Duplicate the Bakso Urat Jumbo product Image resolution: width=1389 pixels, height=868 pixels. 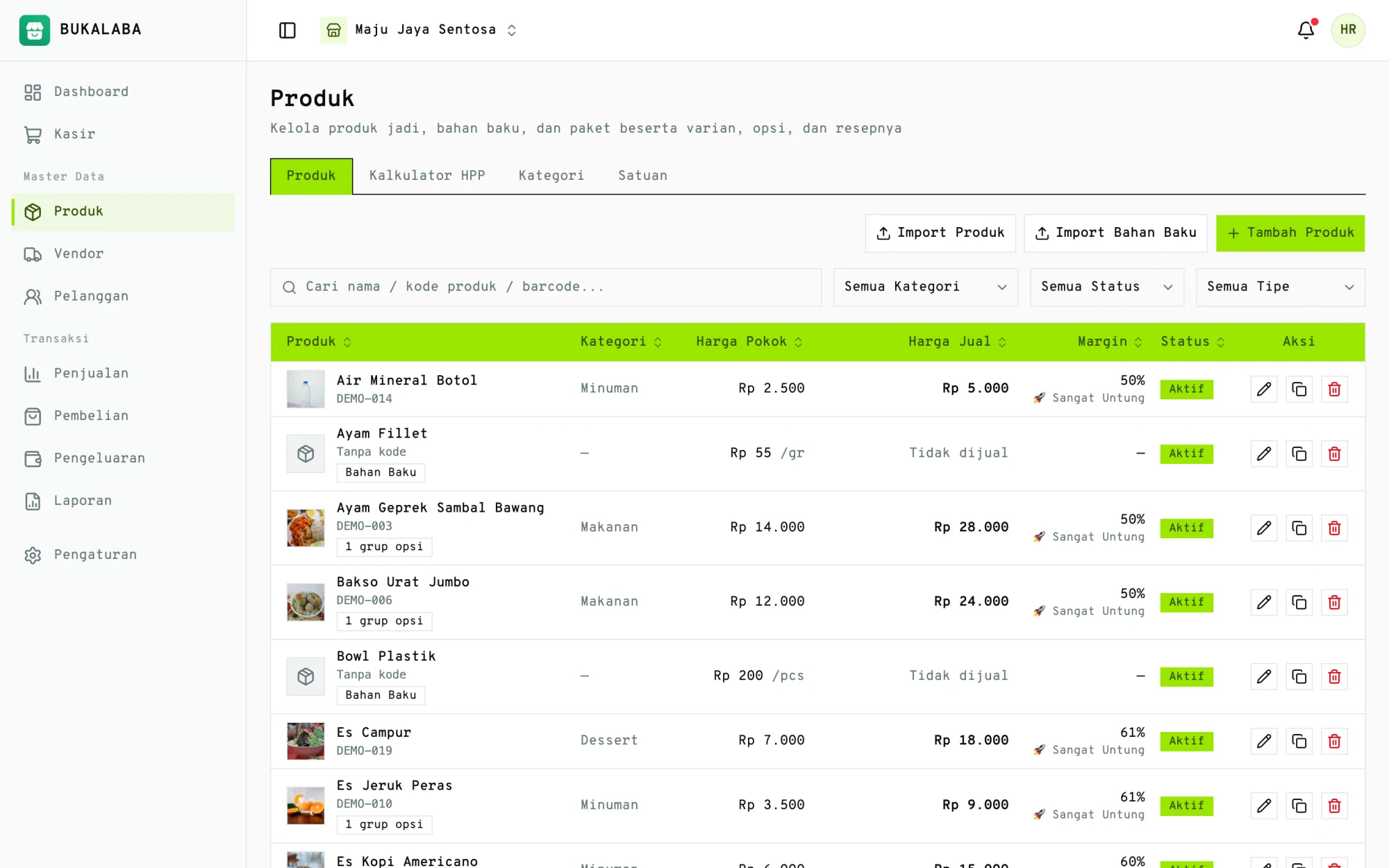pyautogui.click(x=1299, y=602)
